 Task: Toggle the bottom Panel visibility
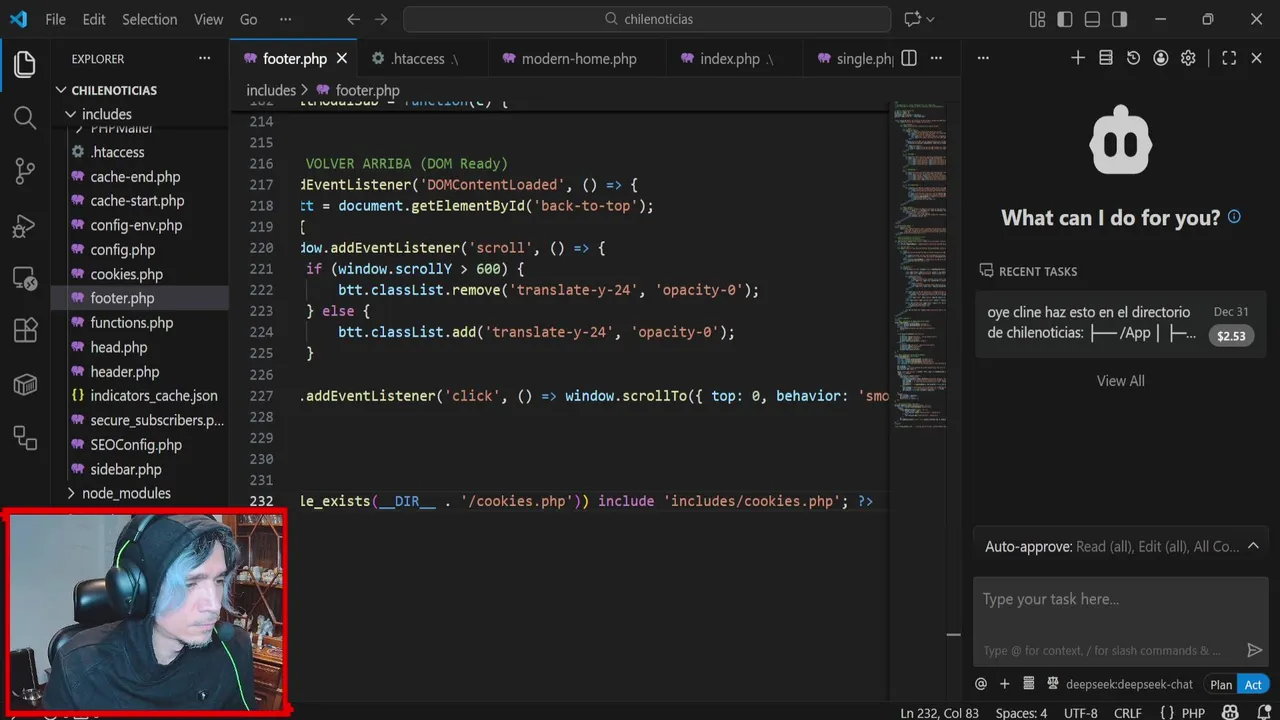point(1092,19)
